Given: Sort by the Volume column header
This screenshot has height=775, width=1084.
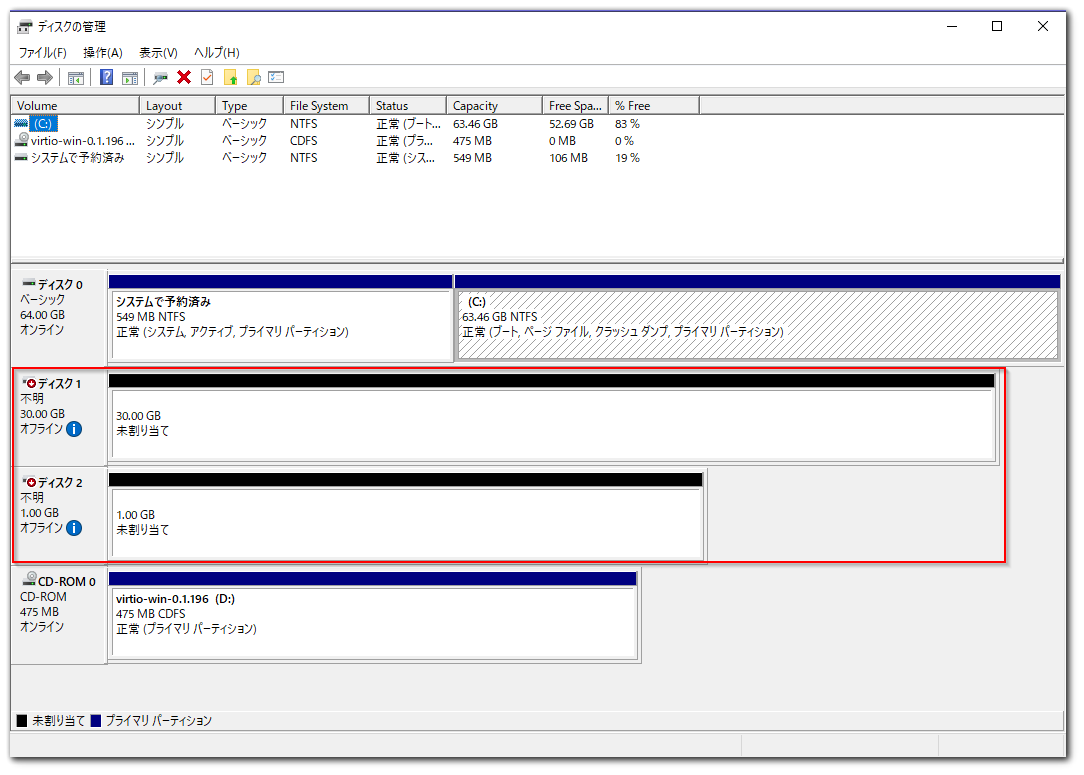Looking at the screenshot, I should [x=75, y=106].
